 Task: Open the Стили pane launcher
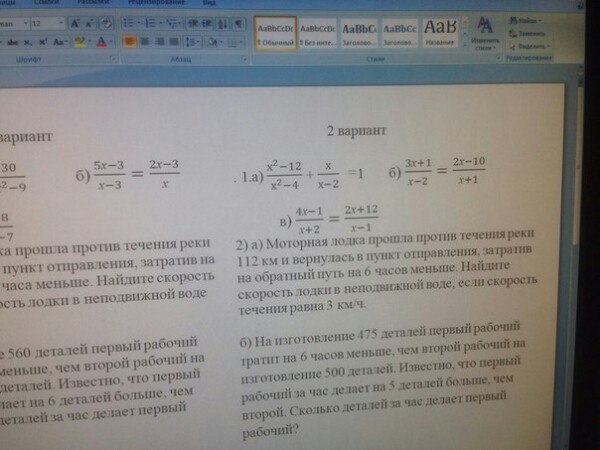coord(499,58)
